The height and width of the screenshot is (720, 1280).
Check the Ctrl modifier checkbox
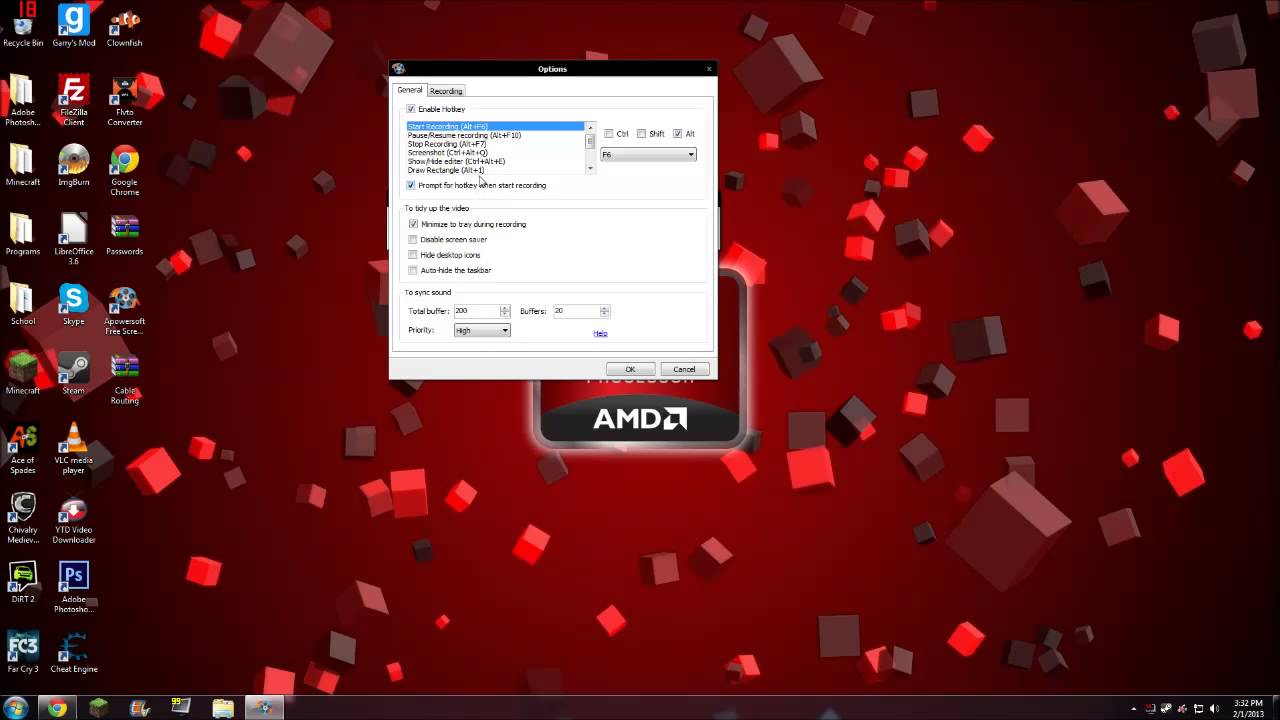609,133
